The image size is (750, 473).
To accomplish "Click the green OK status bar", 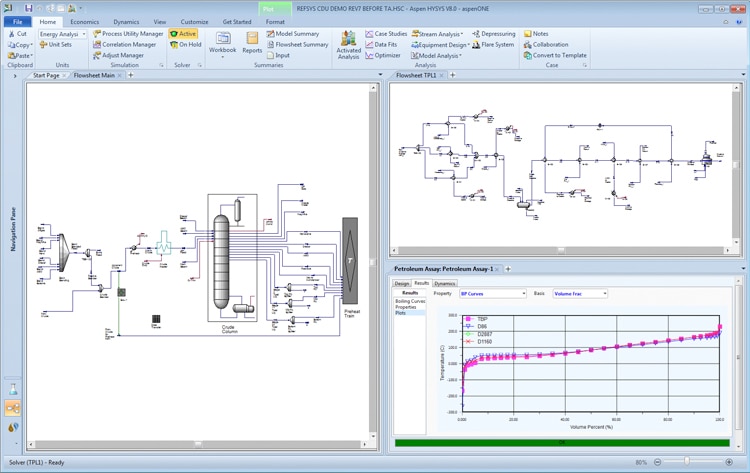I will point(562,443).
